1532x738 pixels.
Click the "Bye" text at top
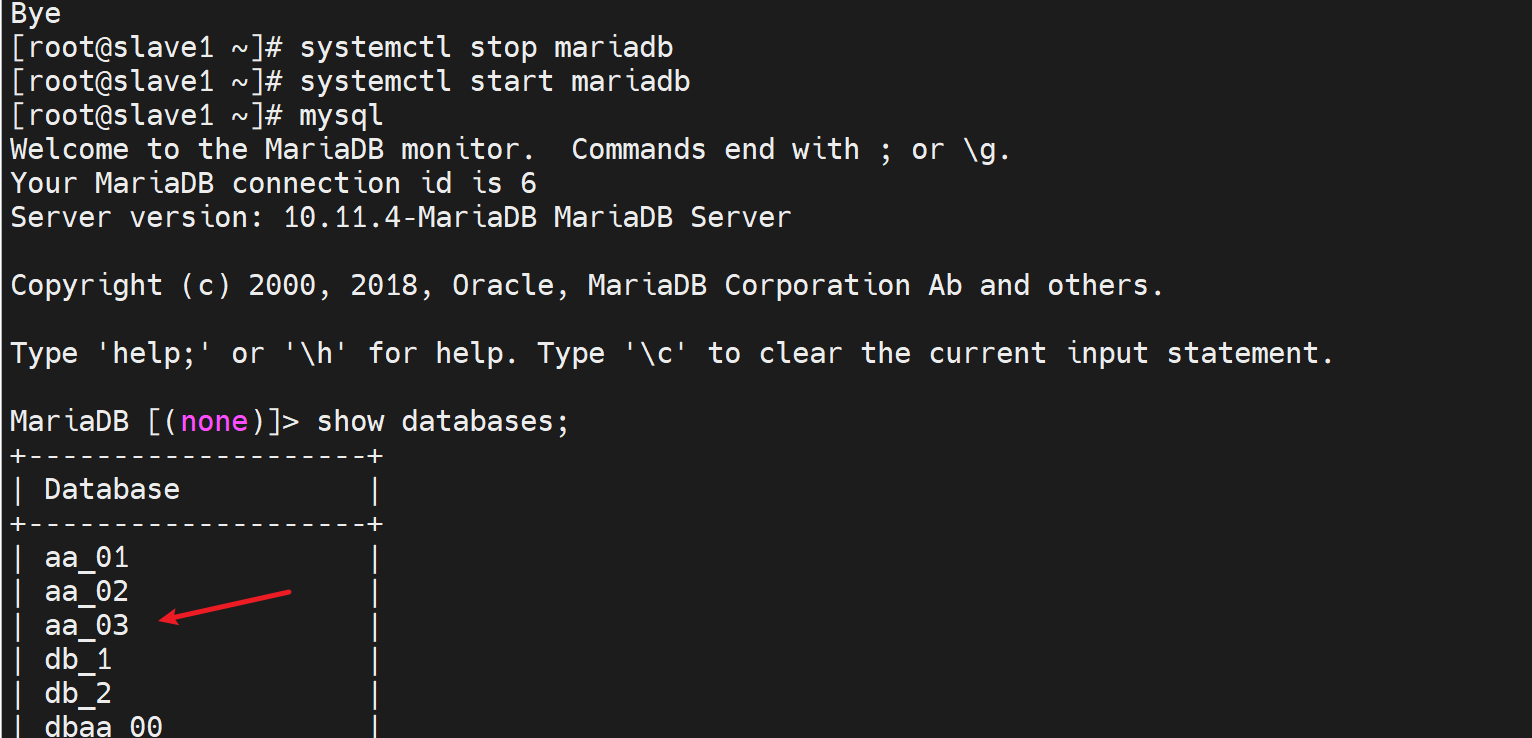click(35, 14)
